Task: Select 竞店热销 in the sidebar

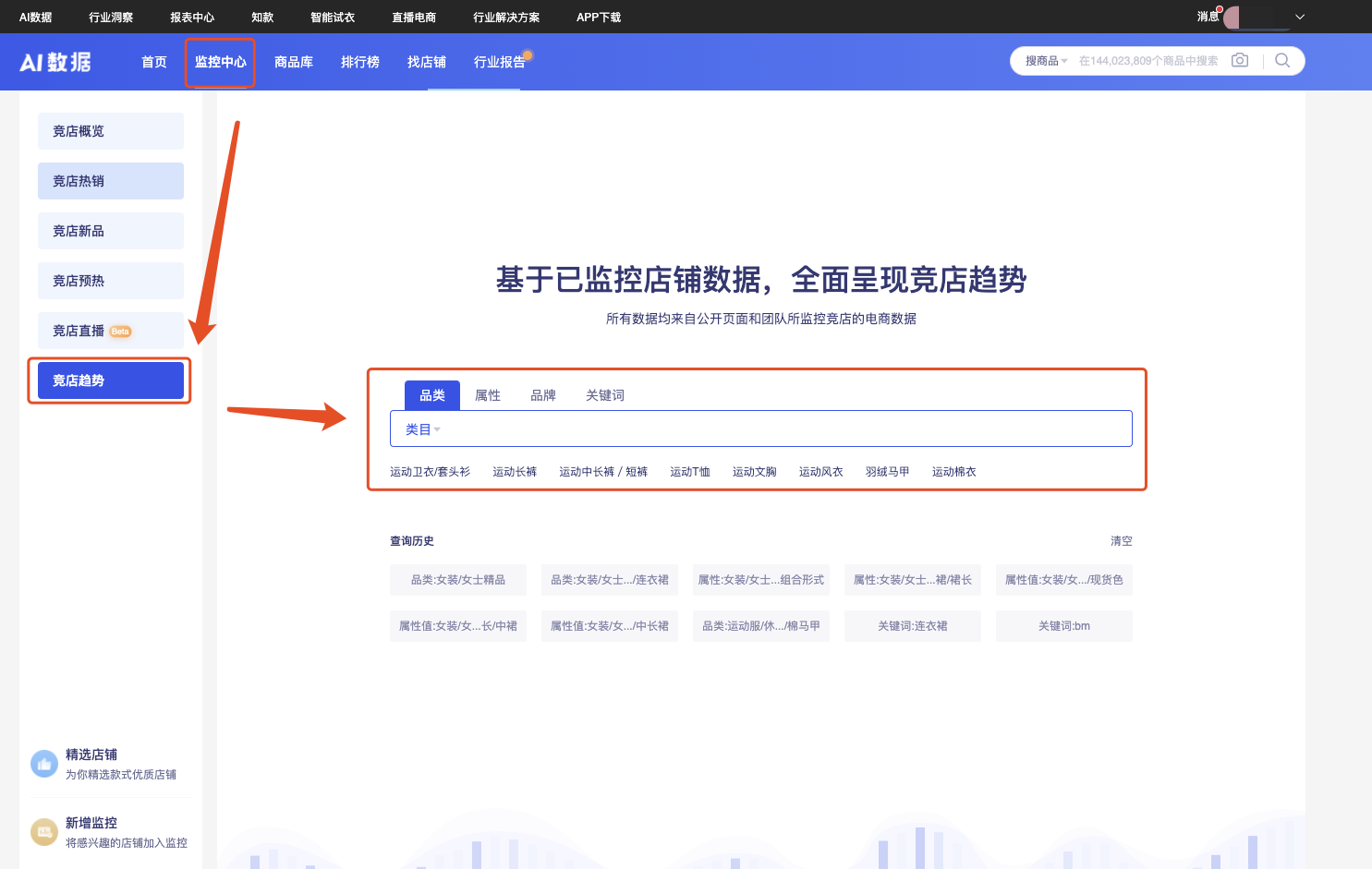Action: pos(111,181)
